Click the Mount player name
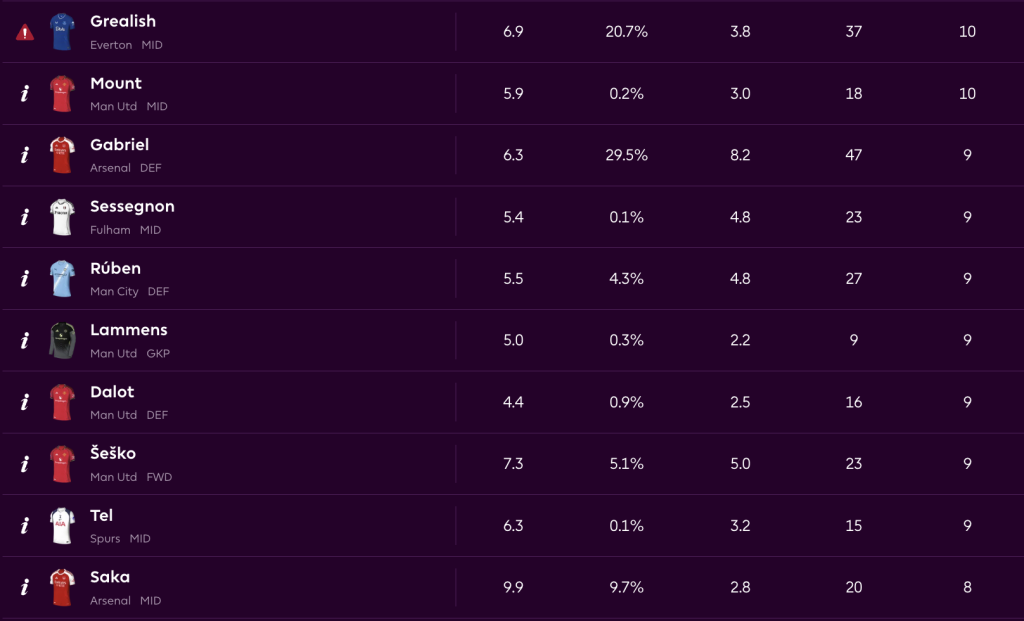Viewport: 1024px width, 621px height. [116, 83]
